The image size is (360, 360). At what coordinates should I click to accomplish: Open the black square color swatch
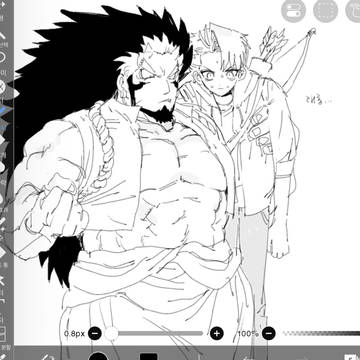point(149,356)
